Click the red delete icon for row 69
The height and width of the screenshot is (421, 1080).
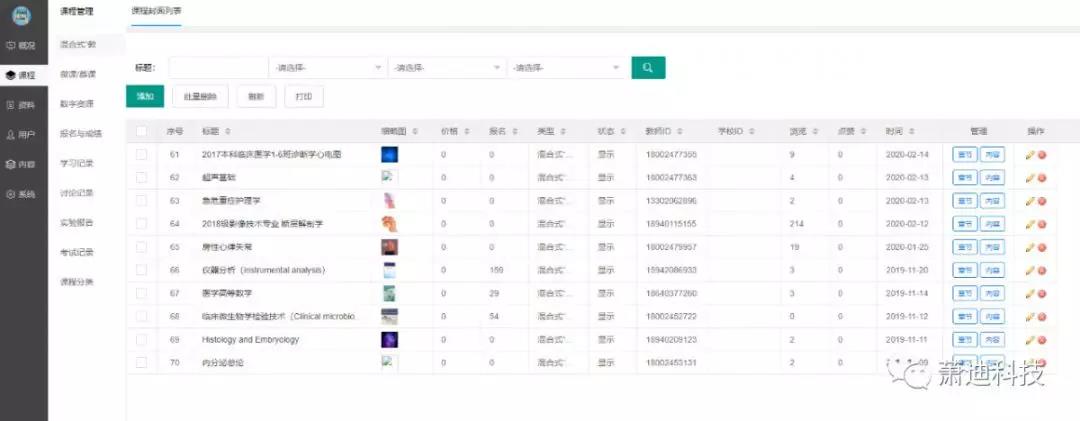tap(1041, 340)
